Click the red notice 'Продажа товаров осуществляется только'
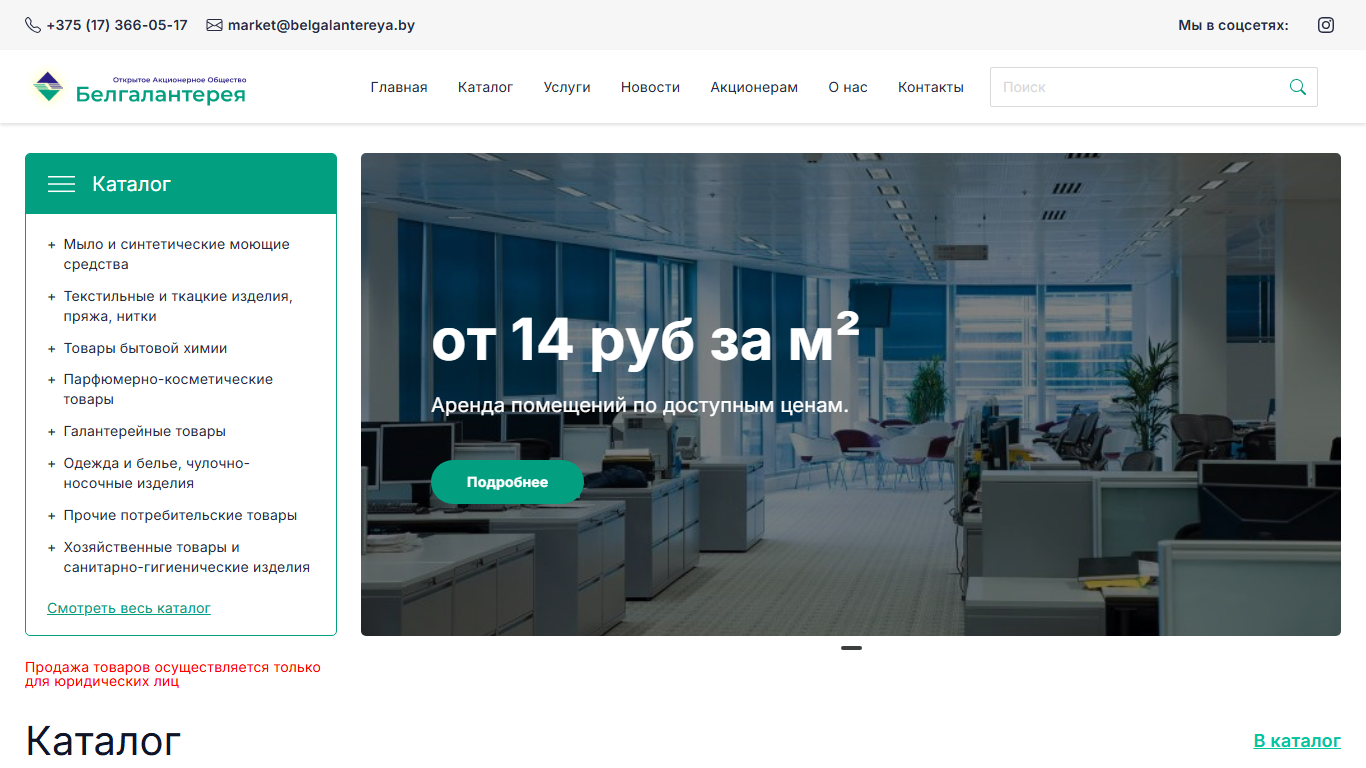Viewport: 1366px width, 768px height. [x=173, y=667]
